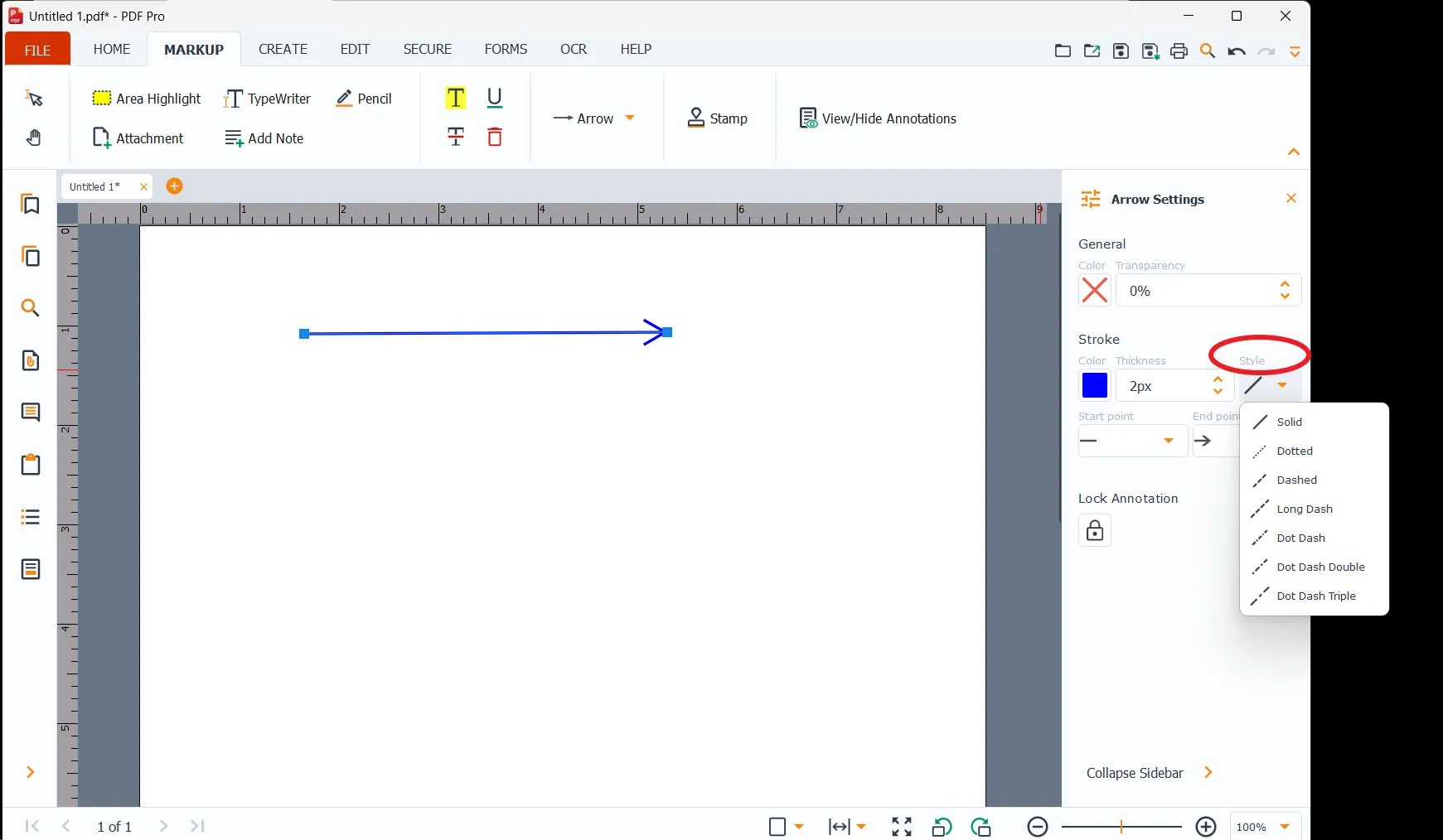This screenshot has height=840, width=1443.
Task: Switch to the CREATE ribbon tab
Action: (x=283, y=50)
